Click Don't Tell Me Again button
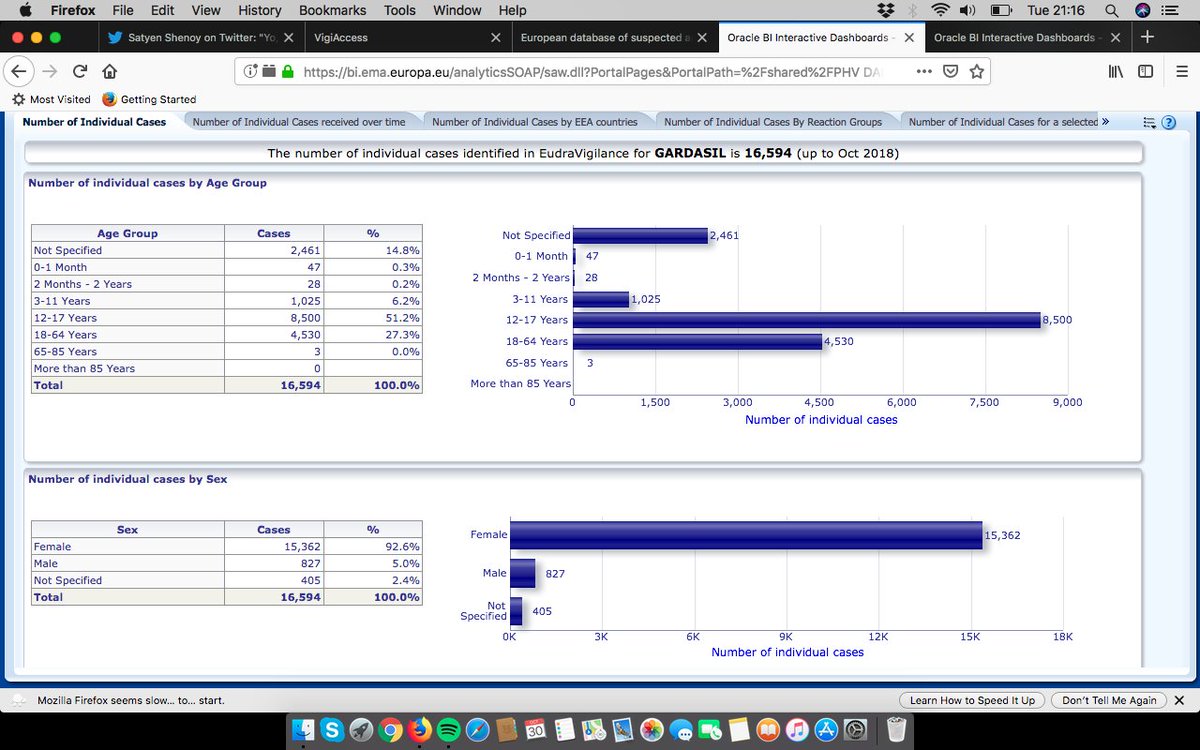This screenshot has width=1200, height=750. coord(1109,700)
